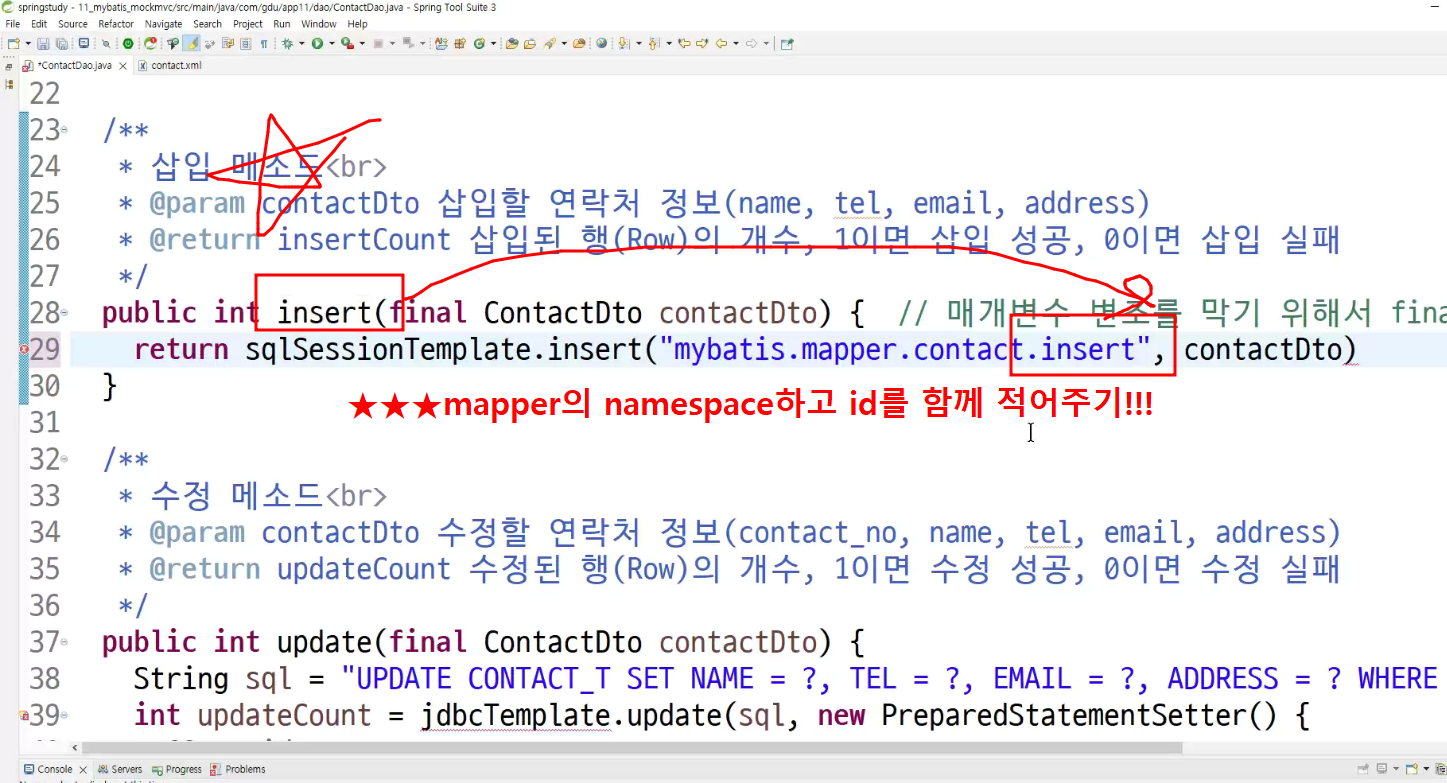Go to Next Annotation arrow icon
This screenshot has height=783, width=1447.
pos(624,44)
